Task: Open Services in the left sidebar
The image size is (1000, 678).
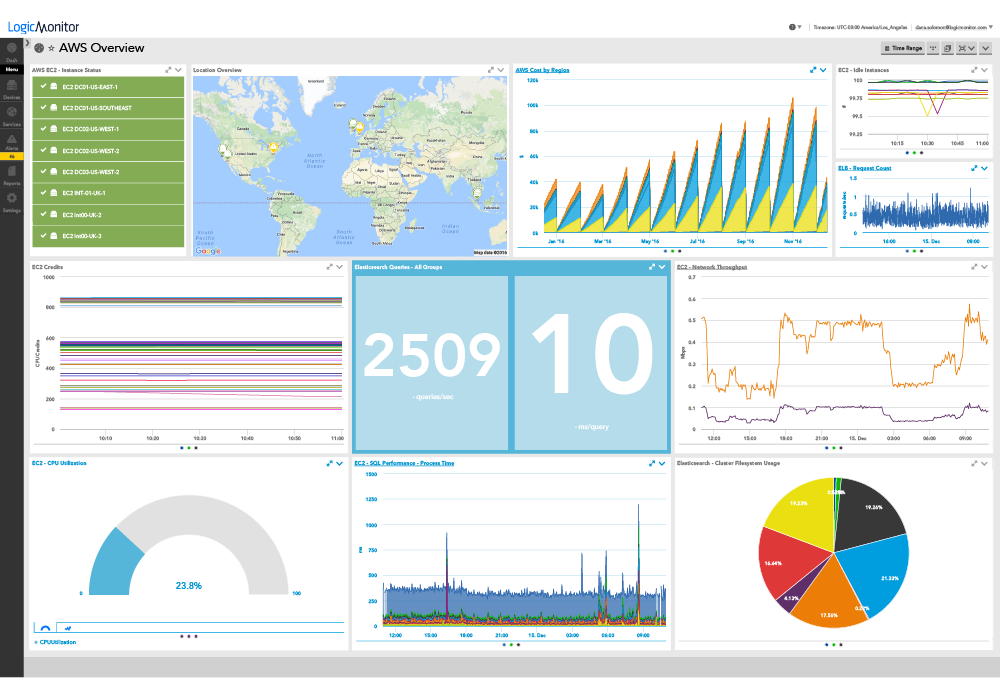Action: pos(11,116)
